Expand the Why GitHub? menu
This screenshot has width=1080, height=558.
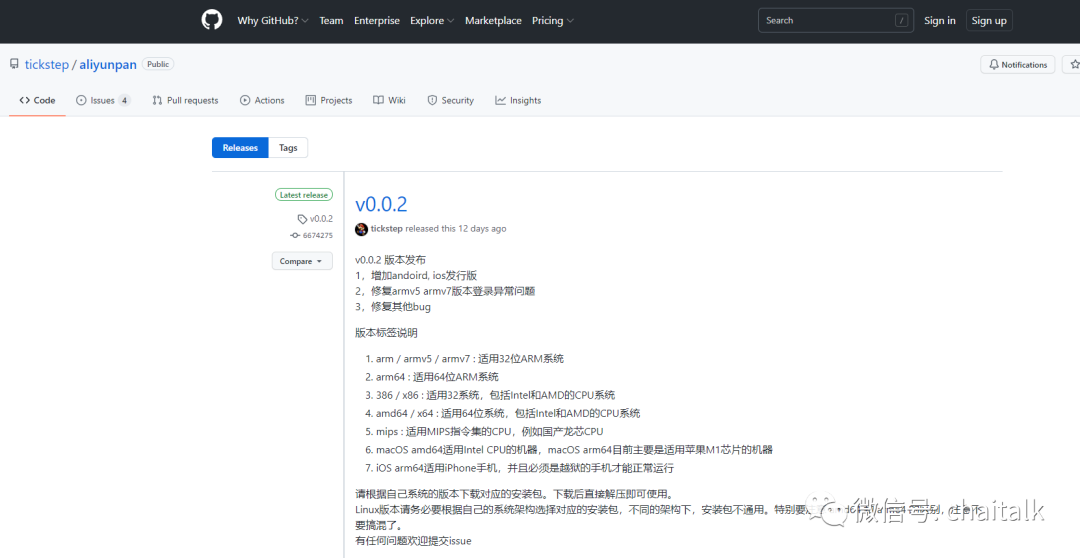[x=273, y=21]
